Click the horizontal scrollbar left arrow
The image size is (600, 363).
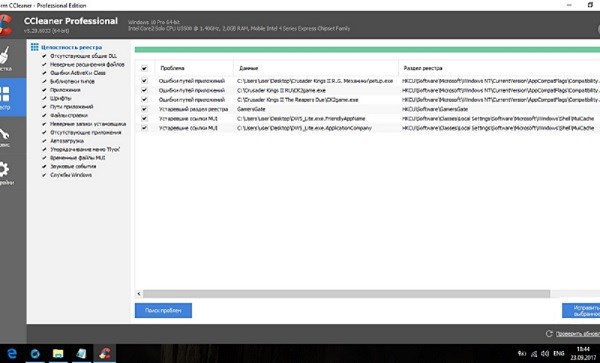(139, 294)
